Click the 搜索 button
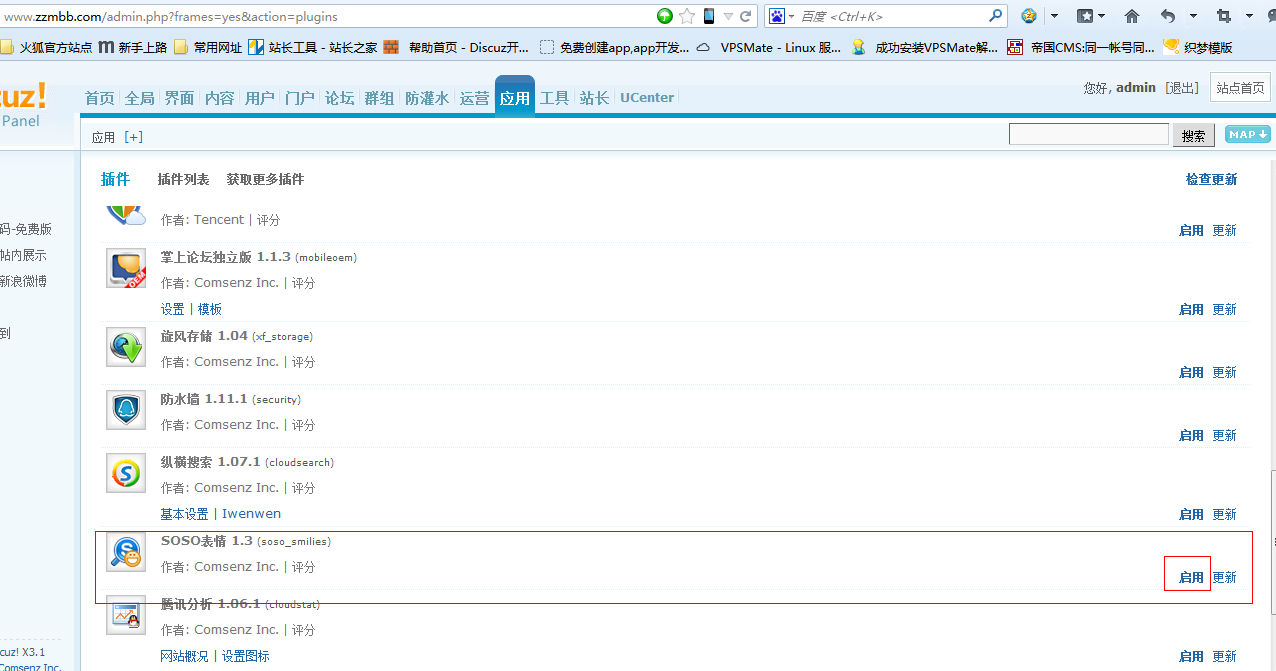The image size is (1276, 671). click(1193, 135)
